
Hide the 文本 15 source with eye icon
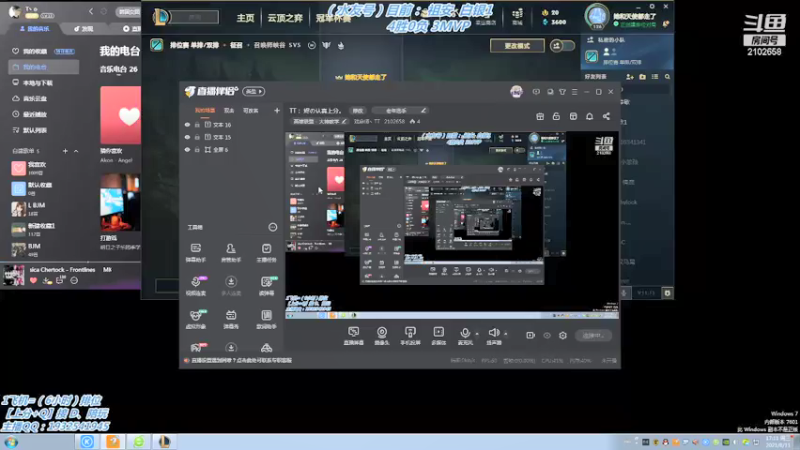pyautogui.click(x=187, y=137)
